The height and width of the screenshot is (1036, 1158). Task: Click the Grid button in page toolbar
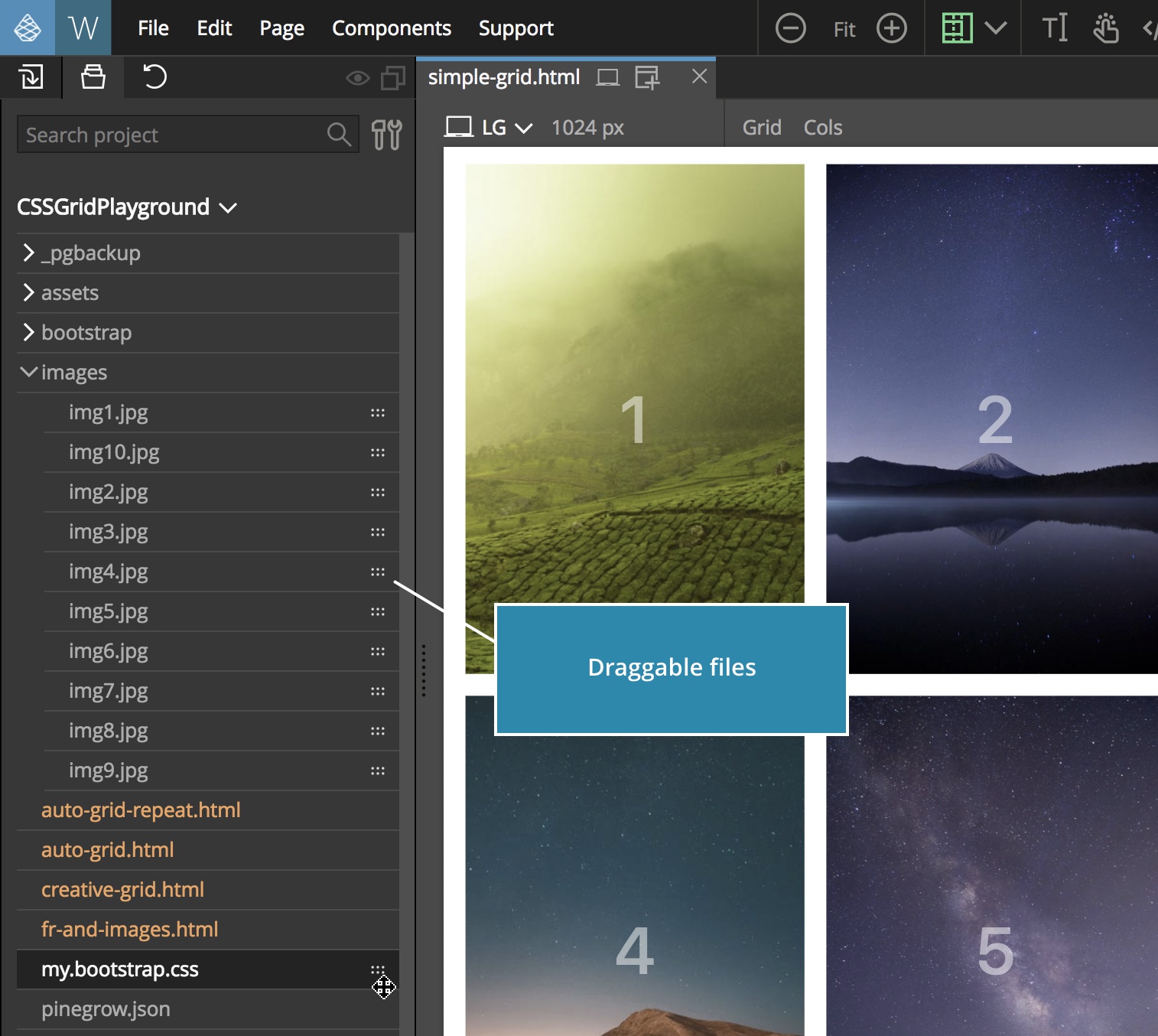(x=762, y=127)
